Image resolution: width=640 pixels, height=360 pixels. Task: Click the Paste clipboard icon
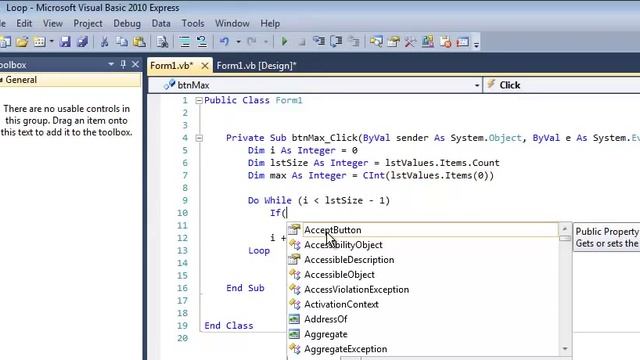[x=139, y=42]
